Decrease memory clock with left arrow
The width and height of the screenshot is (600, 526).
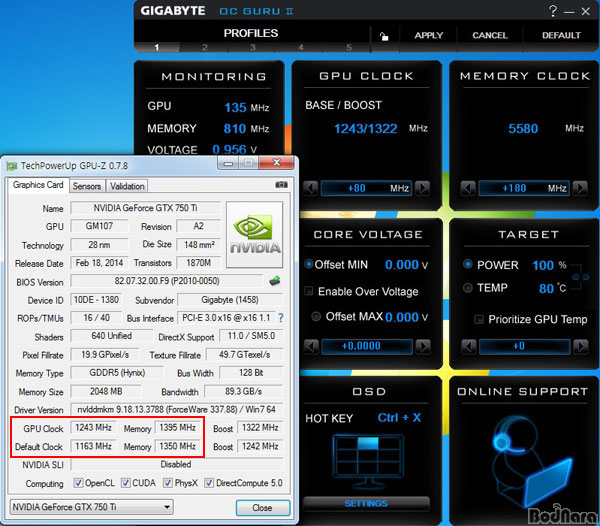click(x=468, y=188)
